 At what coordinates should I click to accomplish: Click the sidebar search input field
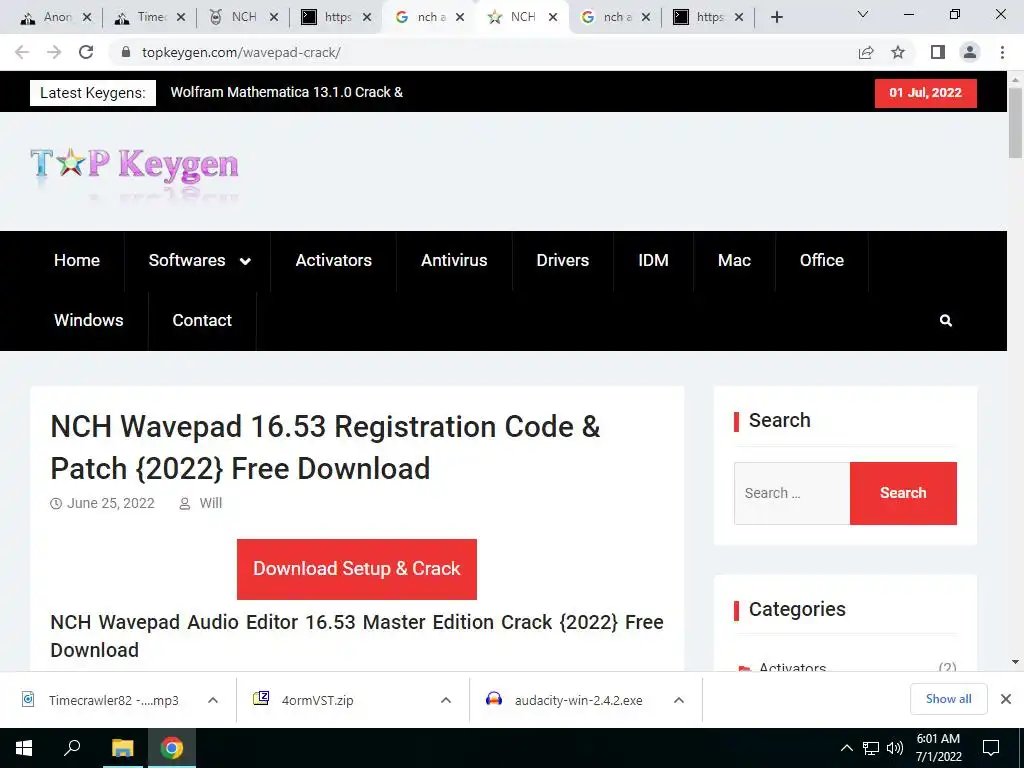point(792,493)
